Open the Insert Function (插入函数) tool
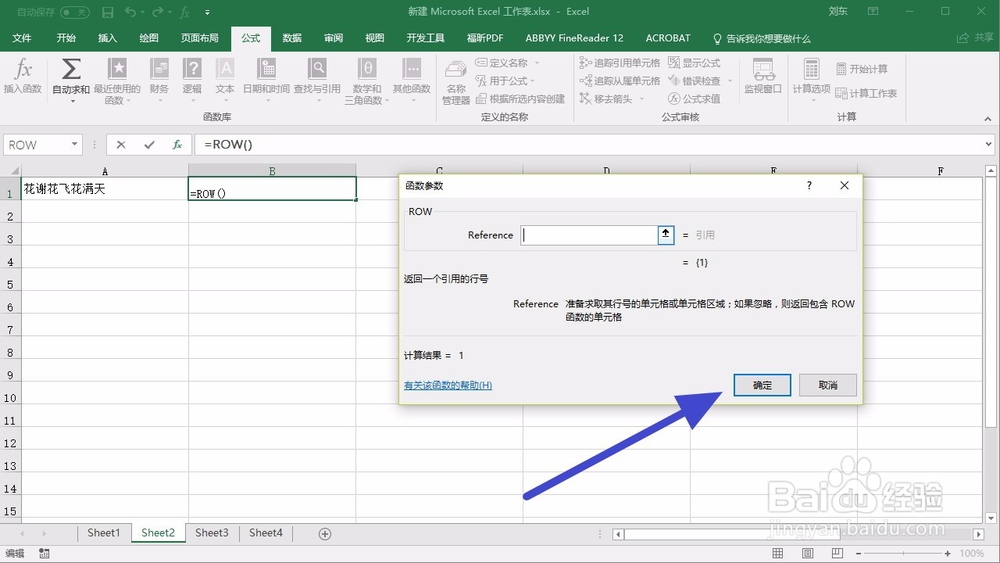Viewport: 1000px width, 563px height. (22, 77)
